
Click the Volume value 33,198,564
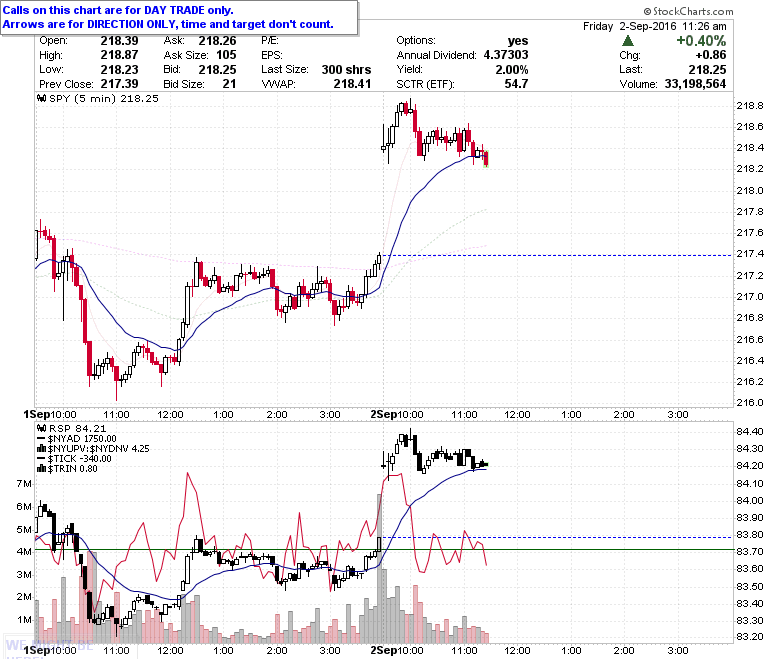point(695,84)
